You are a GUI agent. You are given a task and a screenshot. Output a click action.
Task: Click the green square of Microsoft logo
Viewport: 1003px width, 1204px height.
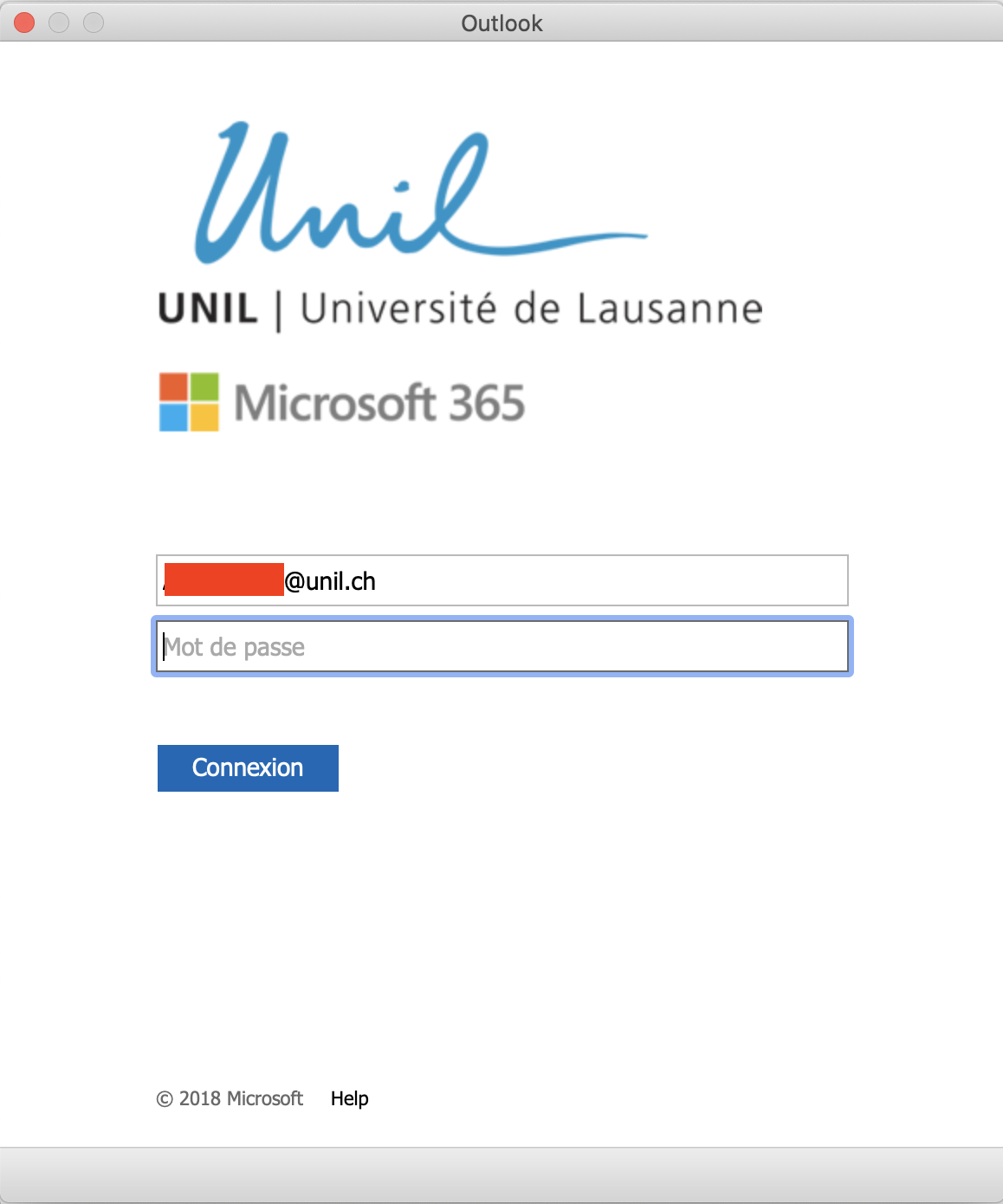coord(204,386)
